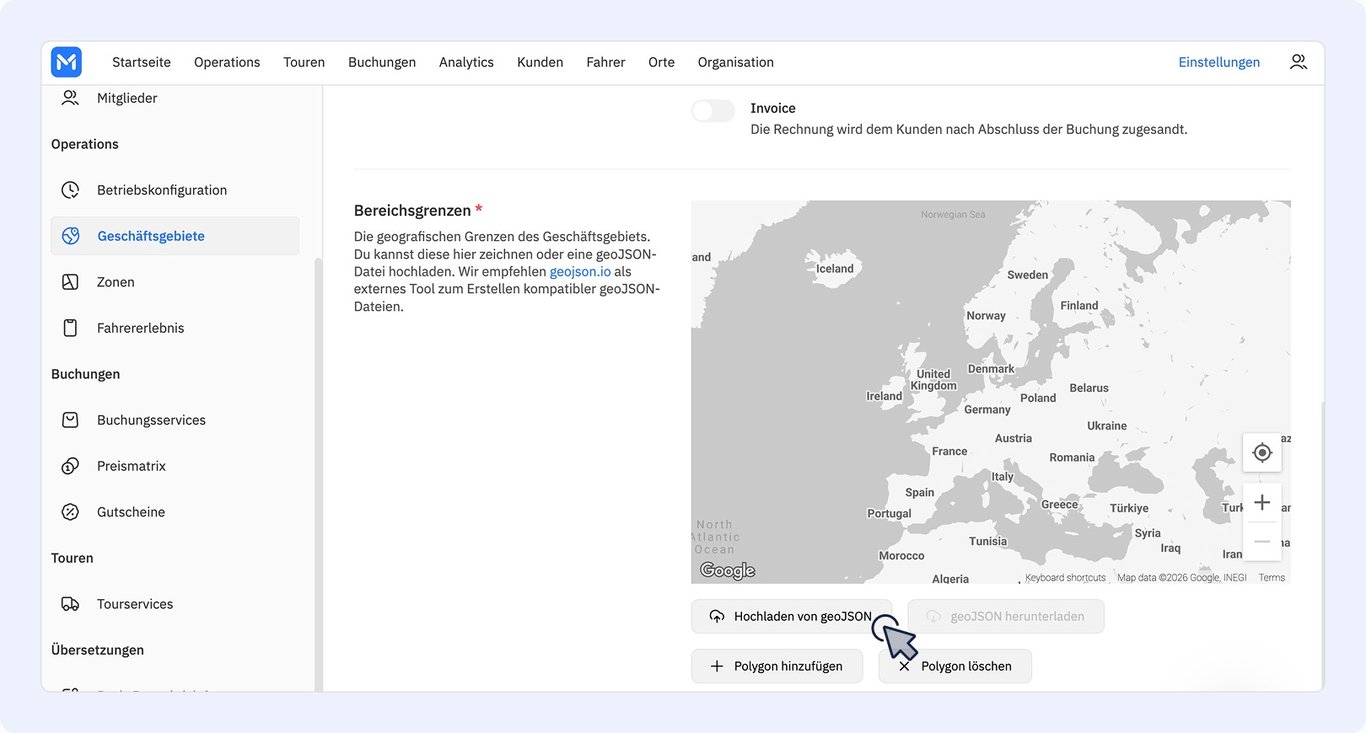Image resolution: width=1366 pixels, height=733 pixels.
Task: Click Polygon löschen button
Action: click(x=955, y=666)
